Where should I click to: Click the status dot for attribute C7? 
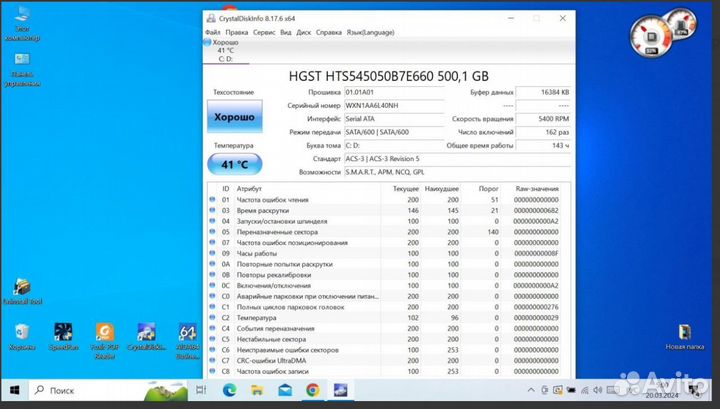pos(212,360)
